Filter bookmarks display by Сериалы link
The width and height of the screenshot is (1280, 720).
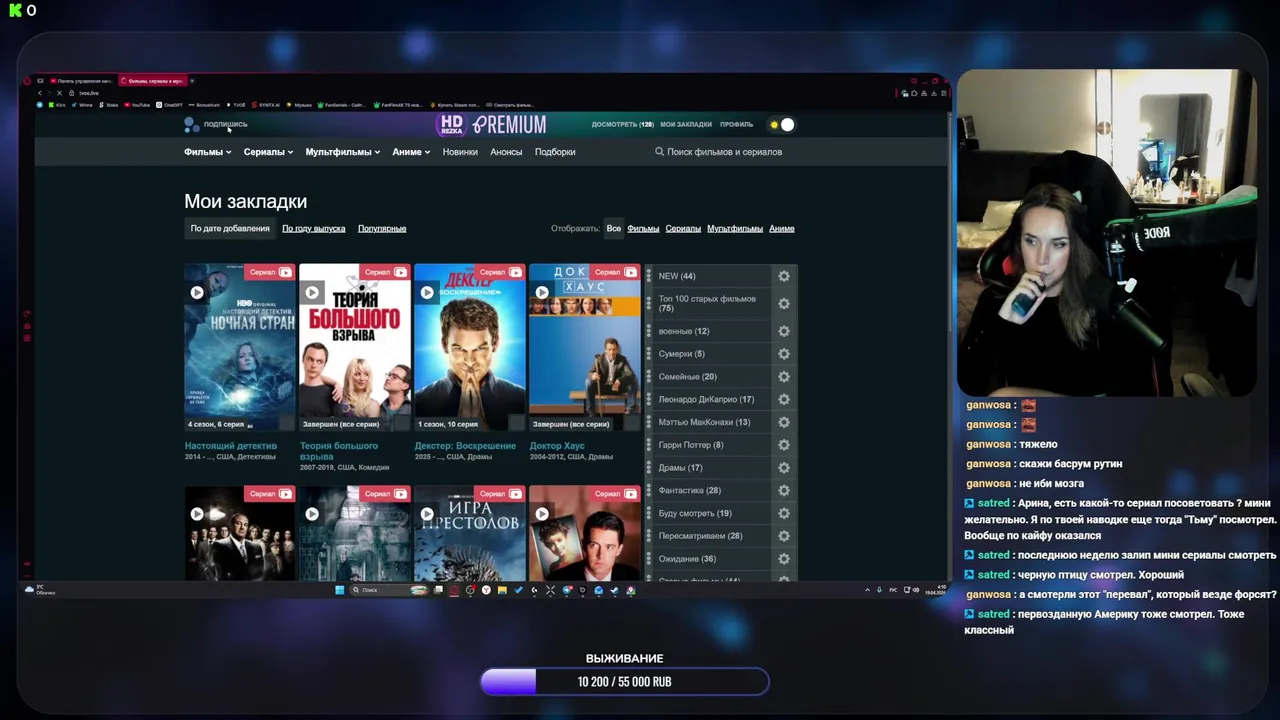pyautogui.click(x=683, y=228)
